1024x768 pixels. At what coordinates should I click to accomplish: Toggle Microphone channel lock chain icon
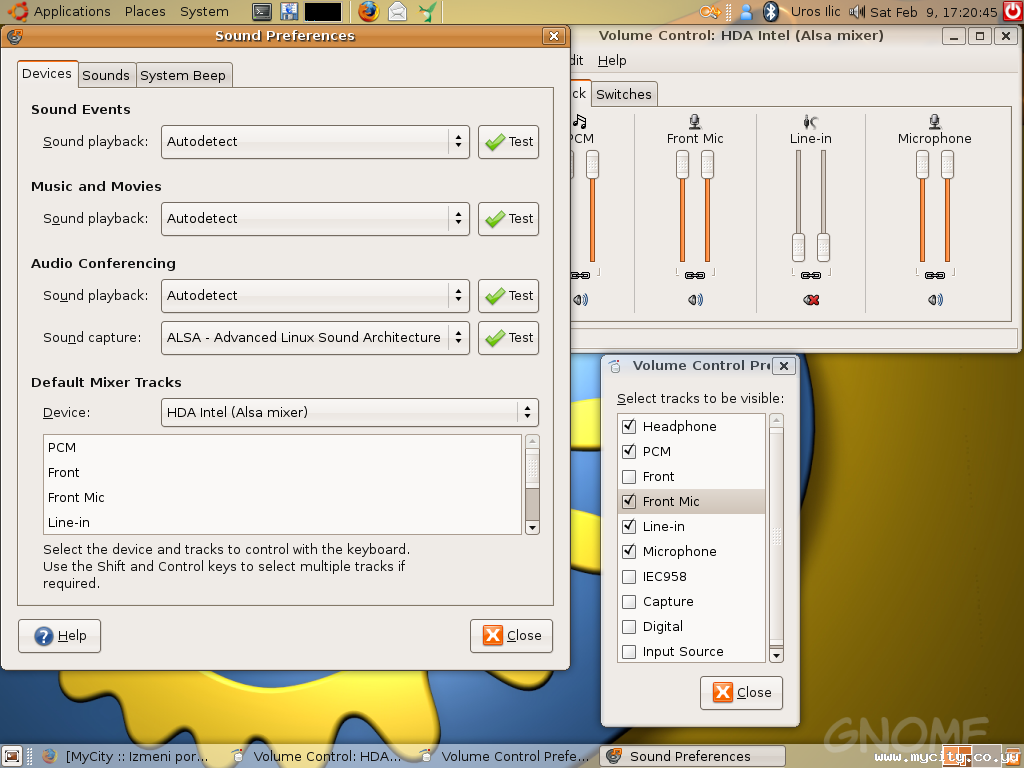point(935,276)
